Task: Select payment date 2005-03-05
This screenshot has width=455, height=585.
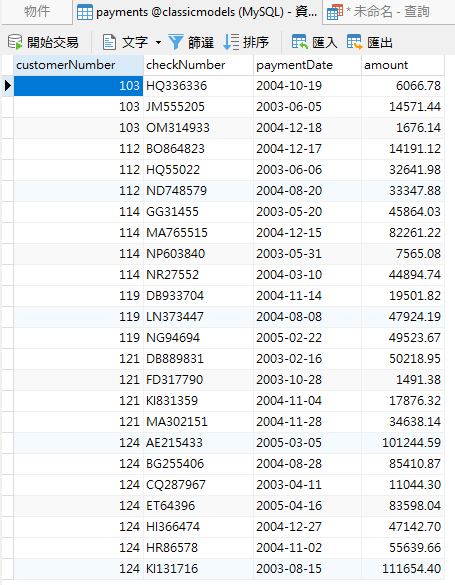Action: 307,443
